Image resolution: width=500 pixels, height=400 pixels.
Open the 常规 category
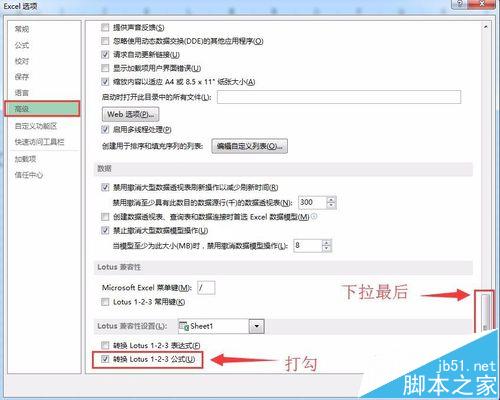tap(22, 29)
